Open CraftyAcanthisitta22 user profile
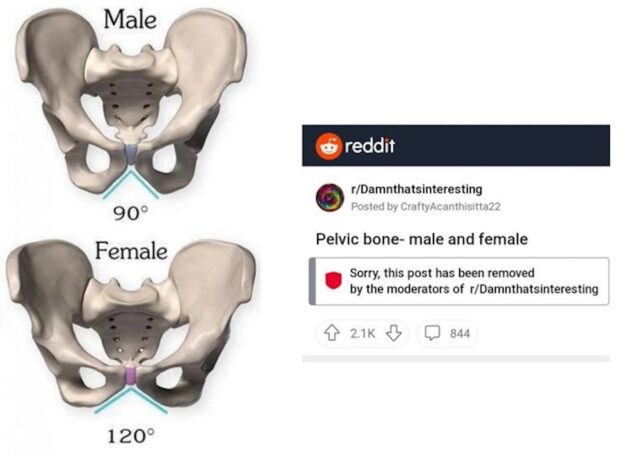618x454 pixels. coord(450,207)
